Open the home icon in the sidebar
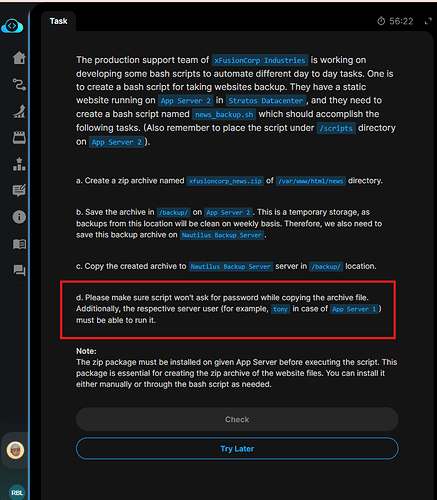This screenshot has height=500, width=437. (19, 58)
